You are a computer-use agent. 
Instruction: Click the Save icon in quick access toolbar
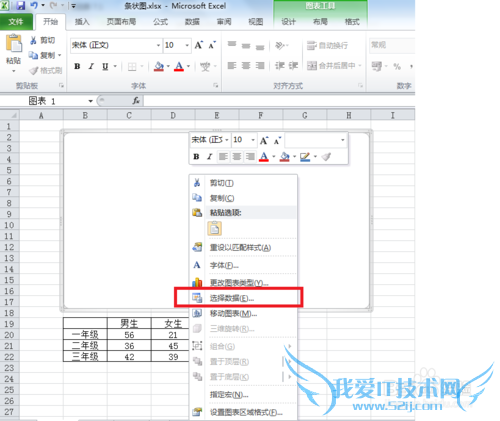21,6
